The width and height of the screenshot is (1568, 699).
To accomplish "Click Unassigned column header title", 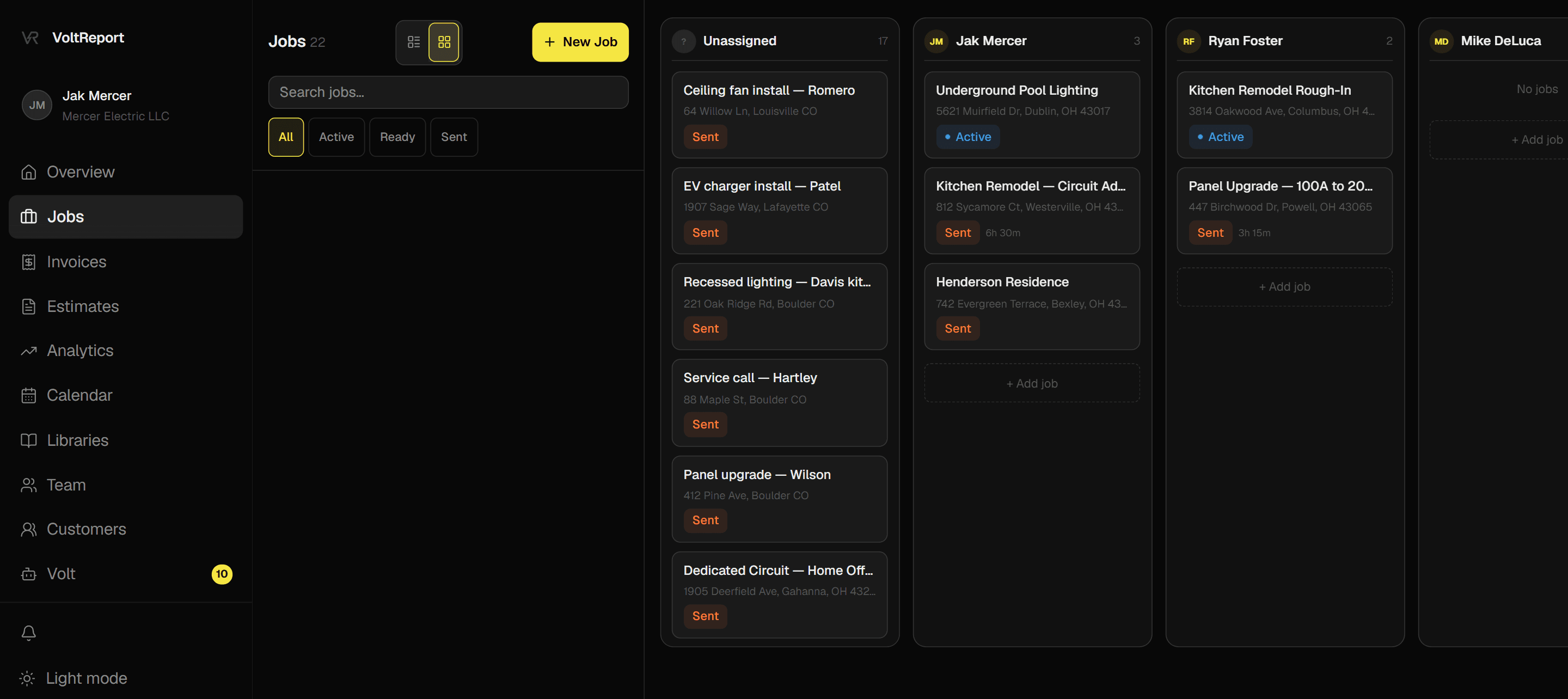I will 739,41.
